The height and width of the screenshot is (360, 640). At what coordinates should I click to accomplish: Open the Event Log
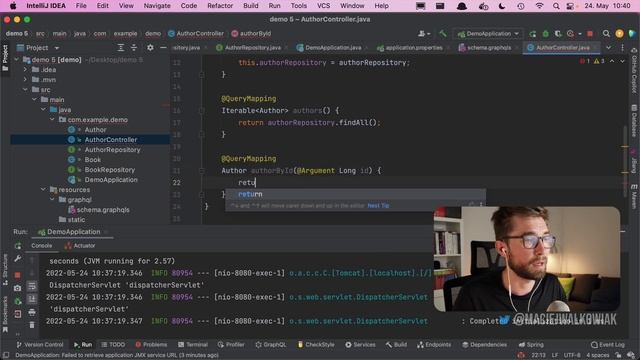[x=608, y=345]
